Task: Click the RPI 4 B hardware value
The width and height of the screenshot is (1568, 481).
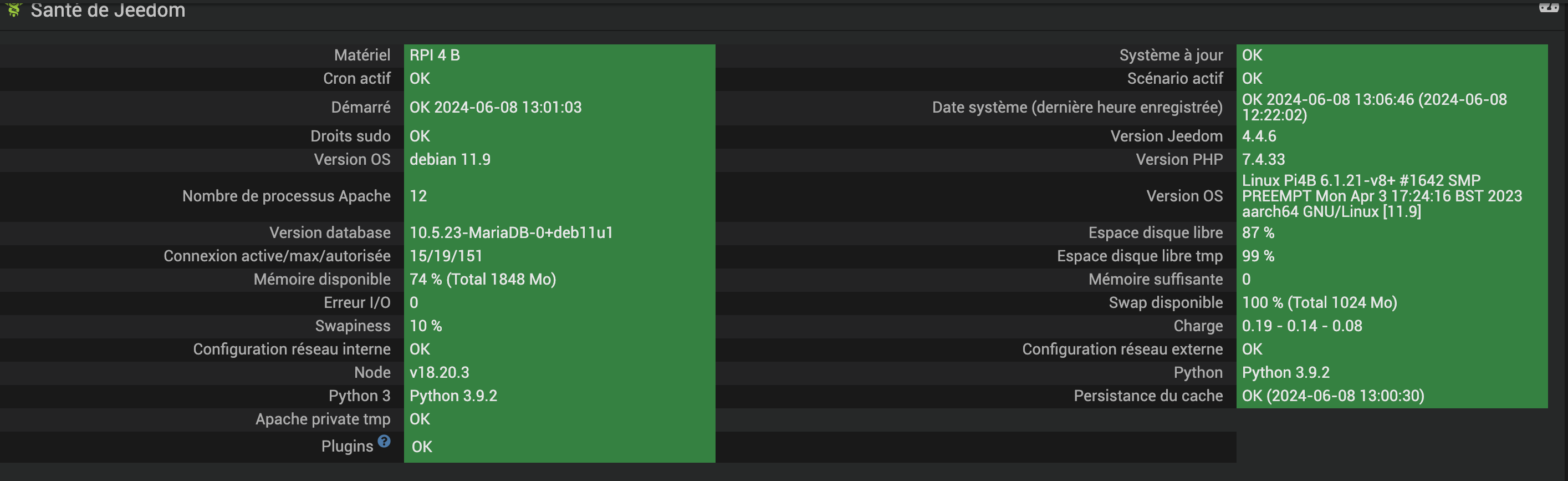Action: [435, 55]
